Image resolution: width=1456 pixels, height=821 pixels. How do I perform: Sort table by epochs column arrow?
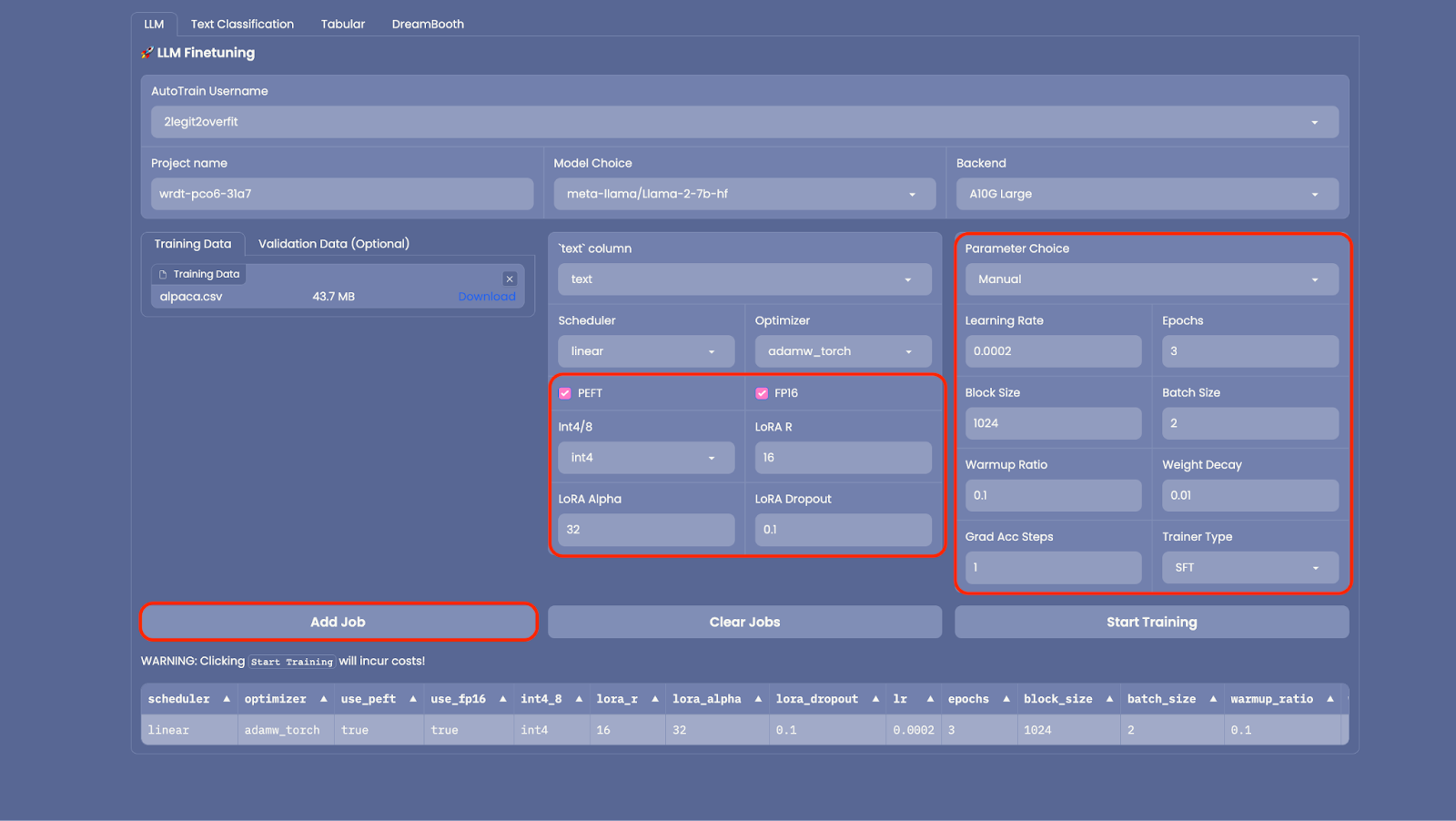coord(1006,699)
